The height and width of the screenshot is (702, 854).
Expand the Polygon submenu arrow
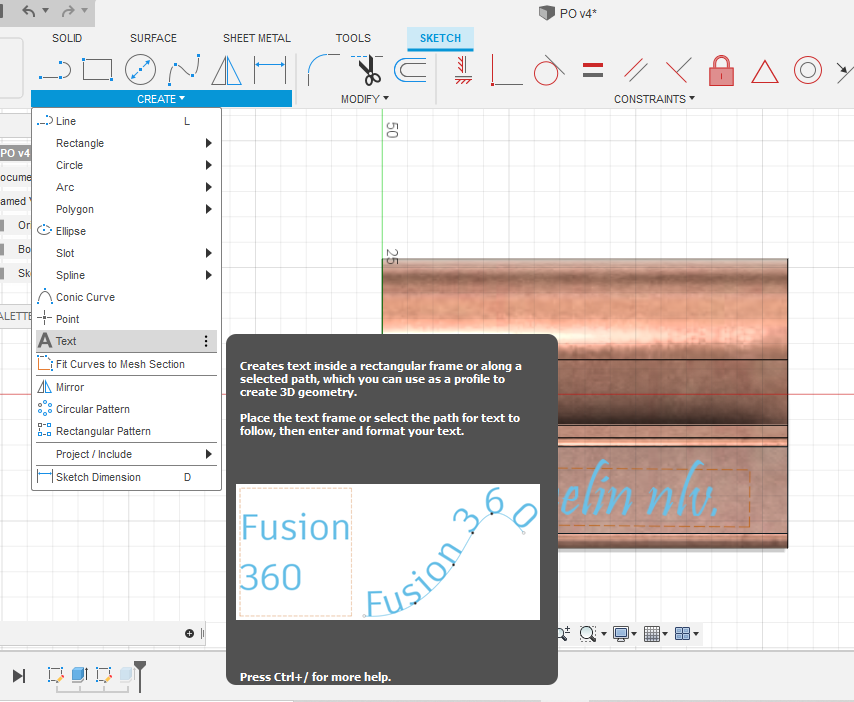click(x=209, y=209)
